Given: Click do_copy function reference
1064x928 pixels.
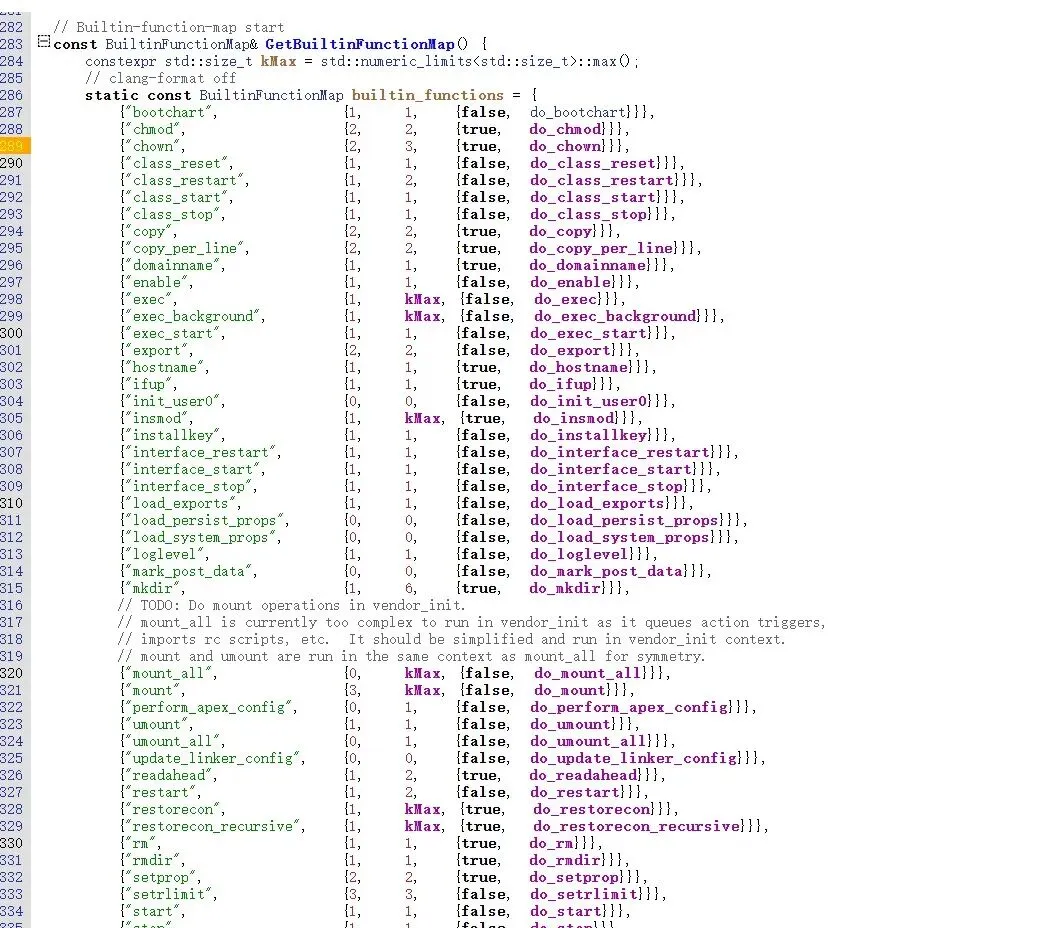Looking at the screenshot, I should (561, 231).
